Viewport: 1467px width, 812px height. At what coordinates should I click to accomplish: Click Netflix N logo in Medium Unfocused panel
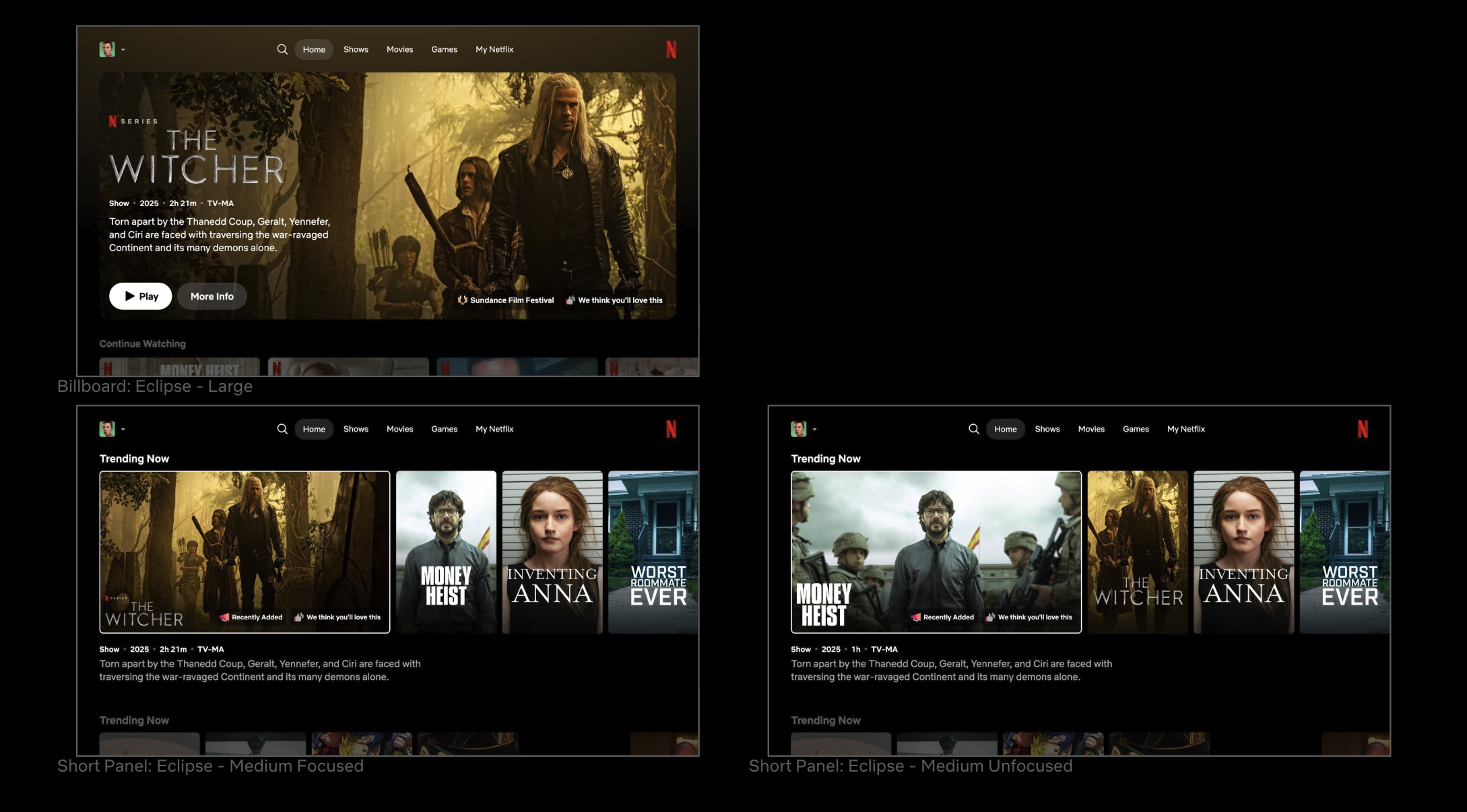pyautogui.click(x=1363, y=429)
